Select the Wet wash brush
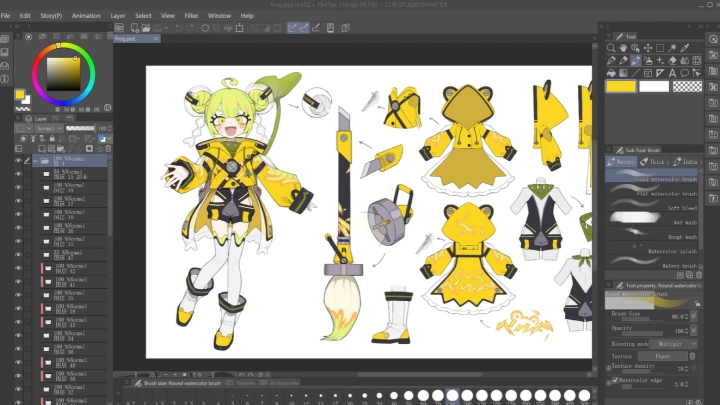 (652, 219)
